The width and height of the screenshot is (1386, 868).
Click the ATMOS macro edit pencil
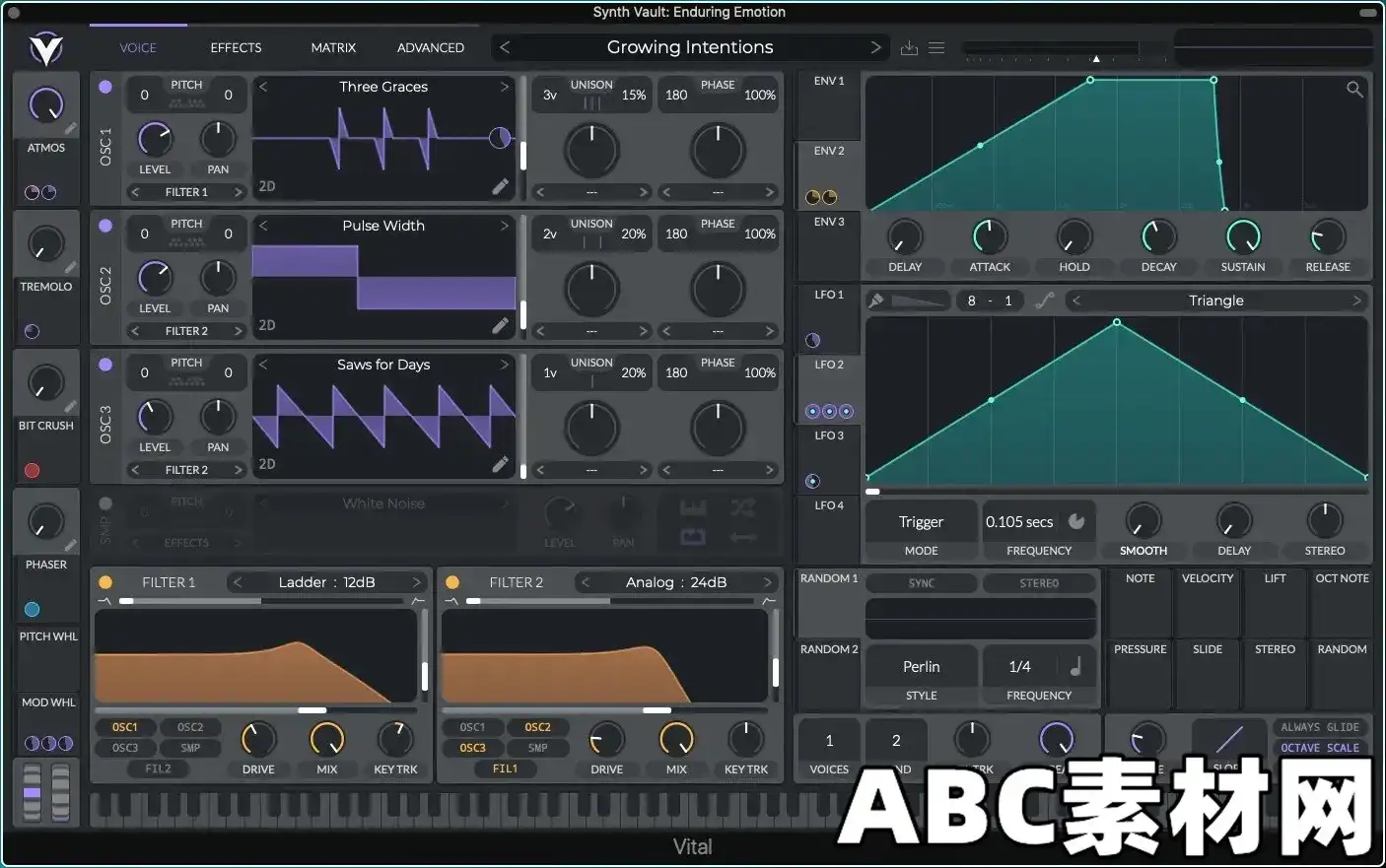tap(71, 129)
